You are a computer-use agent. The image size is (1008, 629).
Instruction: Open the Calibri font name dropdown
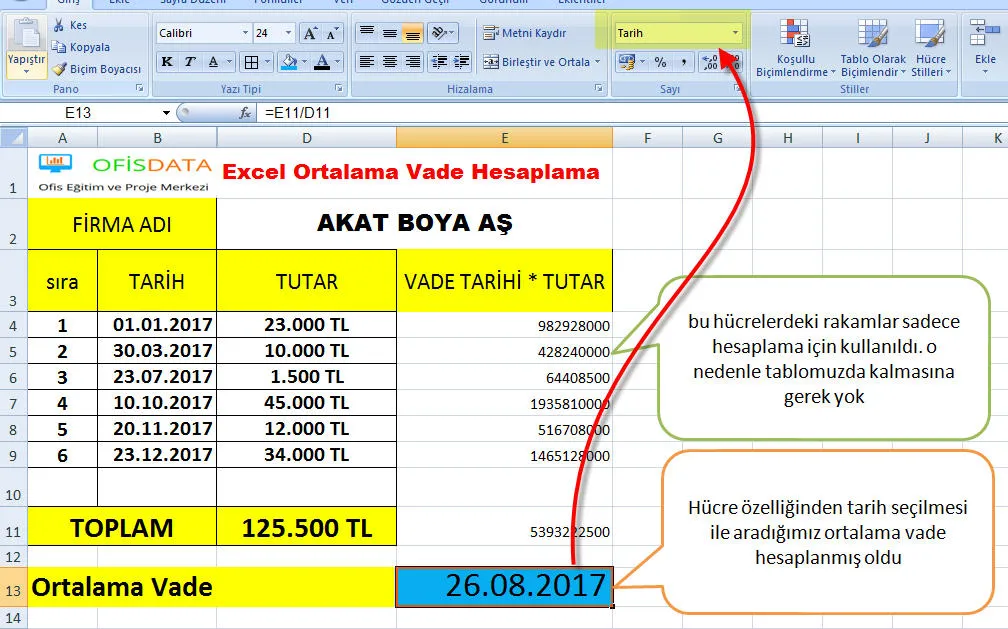(x=245, y=33)
